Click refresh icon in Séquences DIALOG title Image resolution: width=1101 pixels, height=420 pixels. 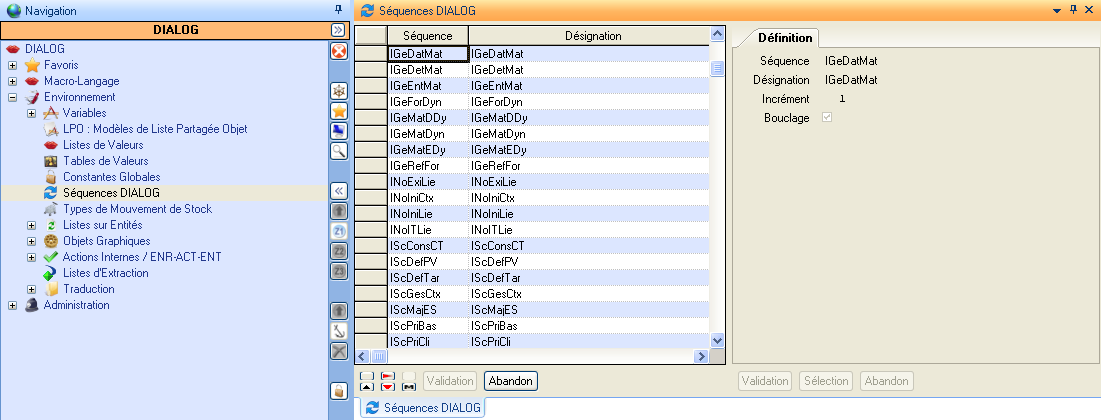pos(367,11)
